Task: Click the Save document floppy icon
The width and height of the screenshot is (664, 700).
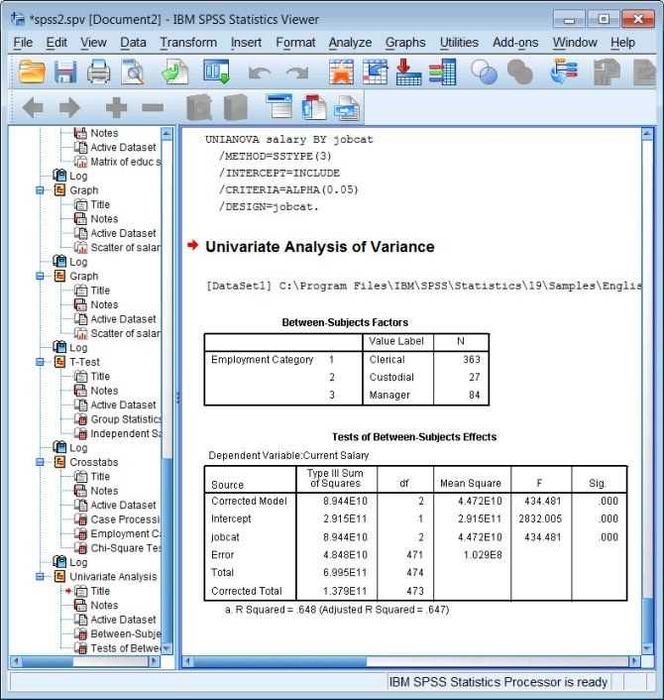Action: (66, 71)
